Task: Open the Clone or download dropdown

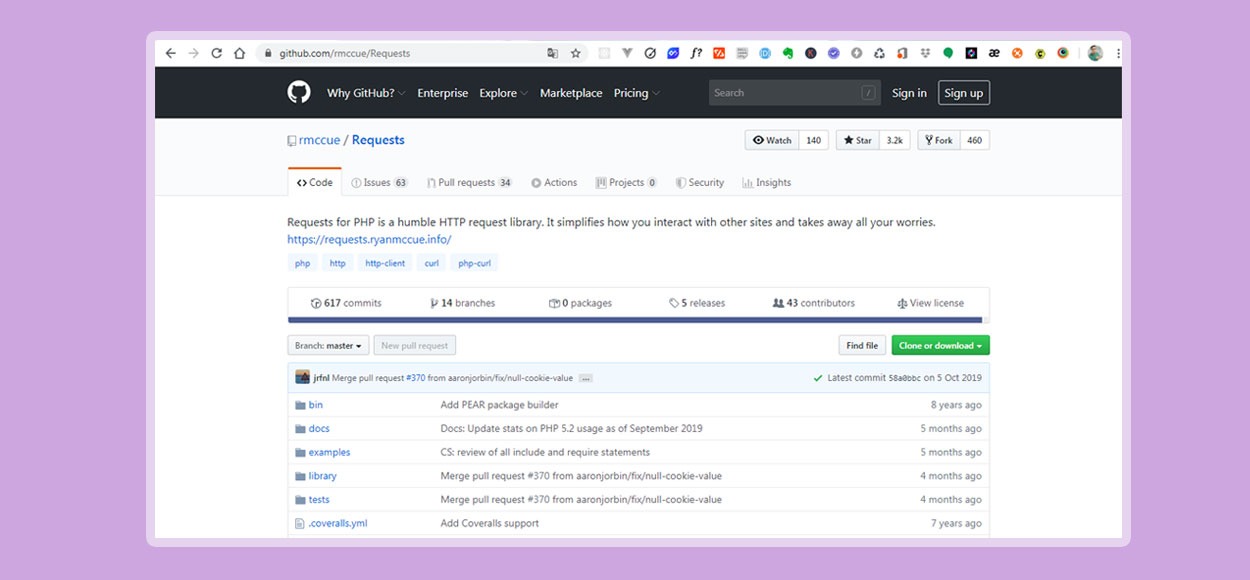Action: pos(940,345)
